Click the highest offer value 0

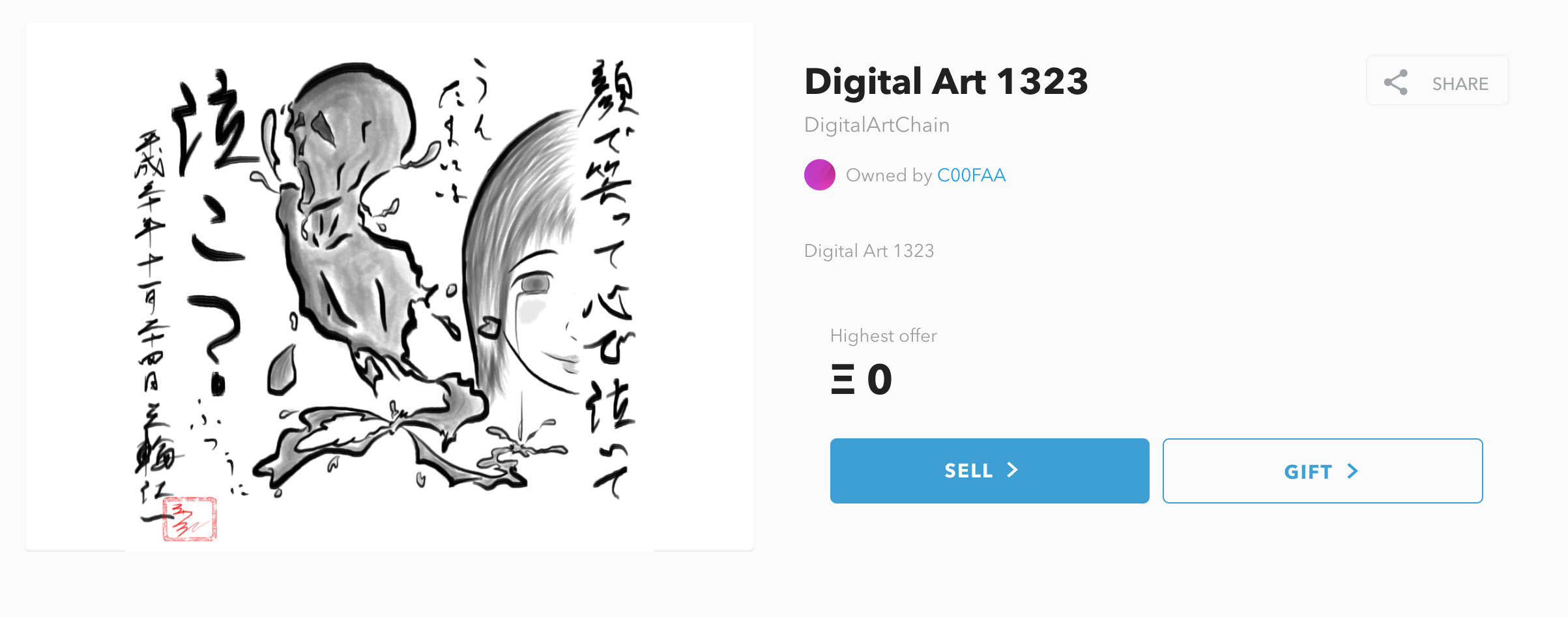879,380
